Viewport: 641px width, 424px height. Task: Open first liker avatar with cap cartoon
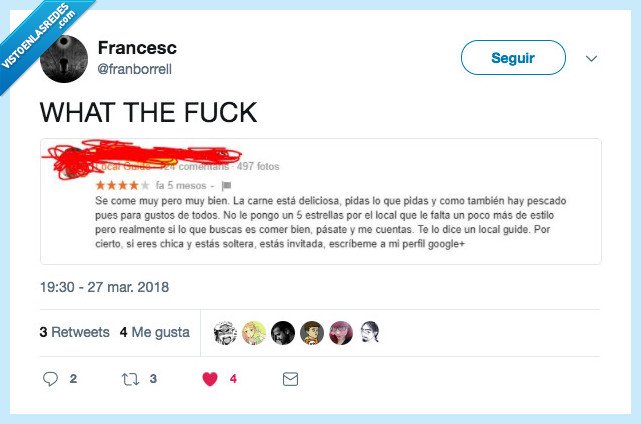[225, 333]
